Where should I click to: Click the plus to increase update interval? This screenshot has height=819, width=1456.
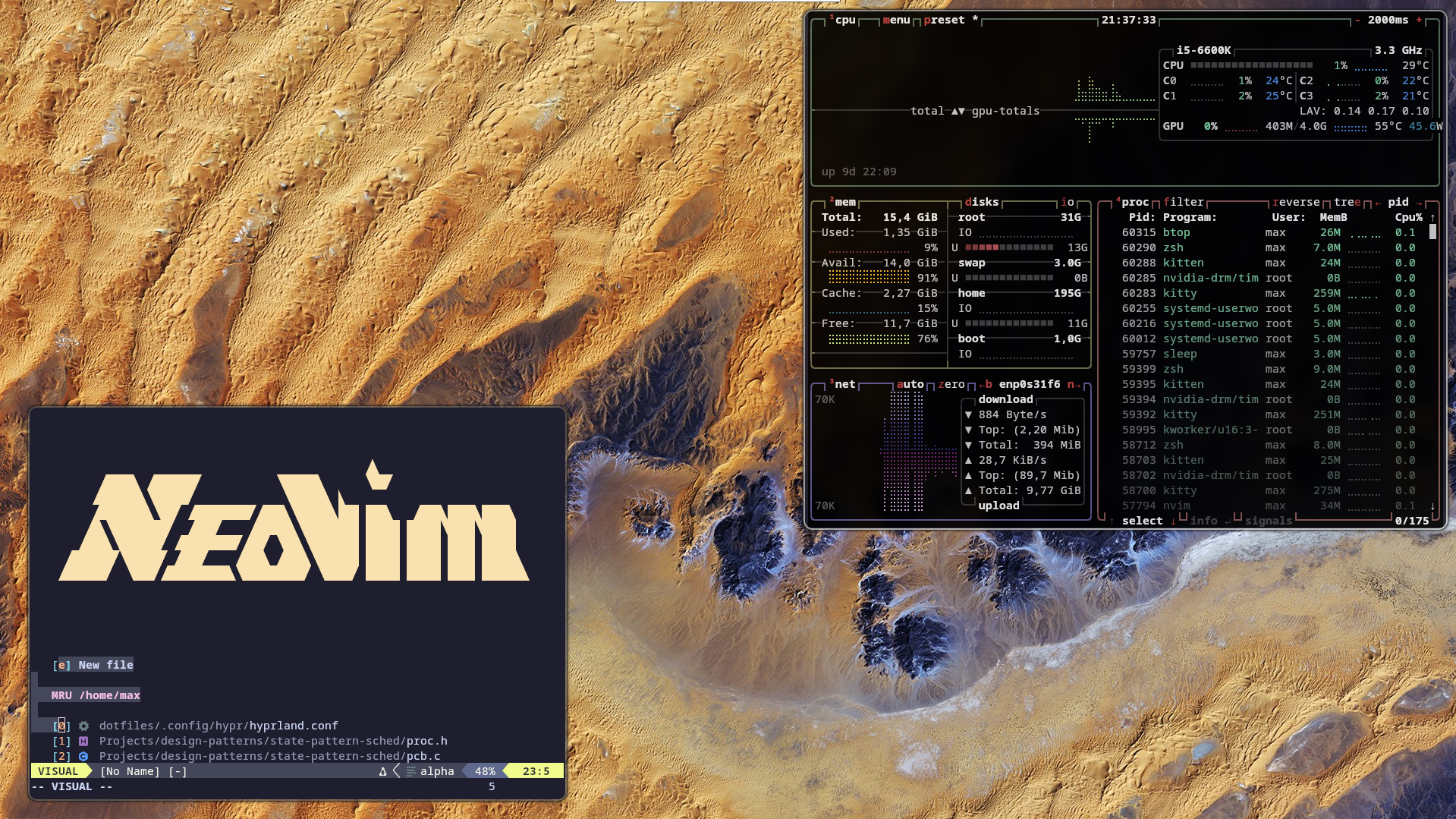click(1418, 20)
